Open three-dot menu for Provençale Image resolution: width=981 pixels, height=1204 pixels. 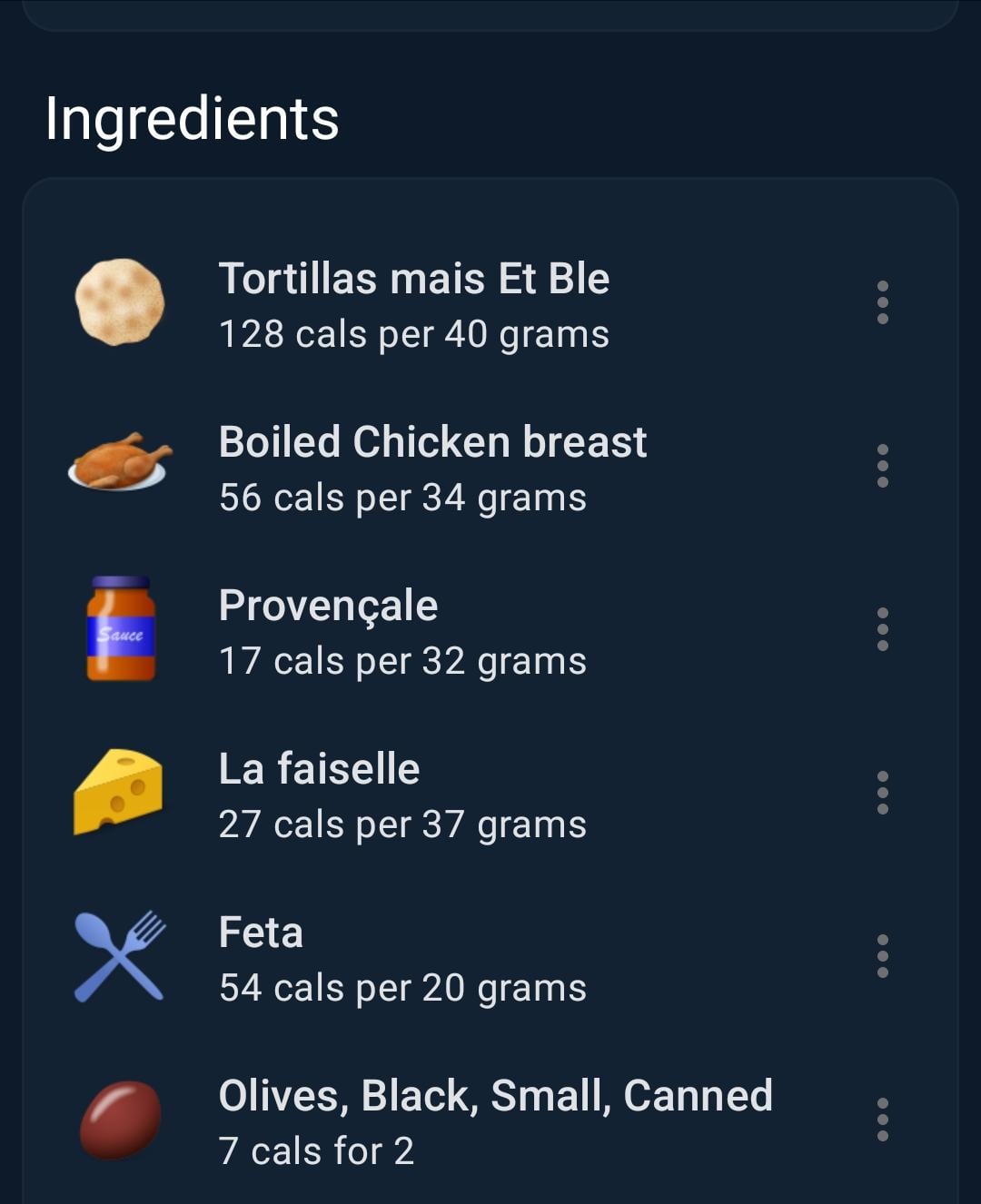pyautogui.click(x=882, y=629)
